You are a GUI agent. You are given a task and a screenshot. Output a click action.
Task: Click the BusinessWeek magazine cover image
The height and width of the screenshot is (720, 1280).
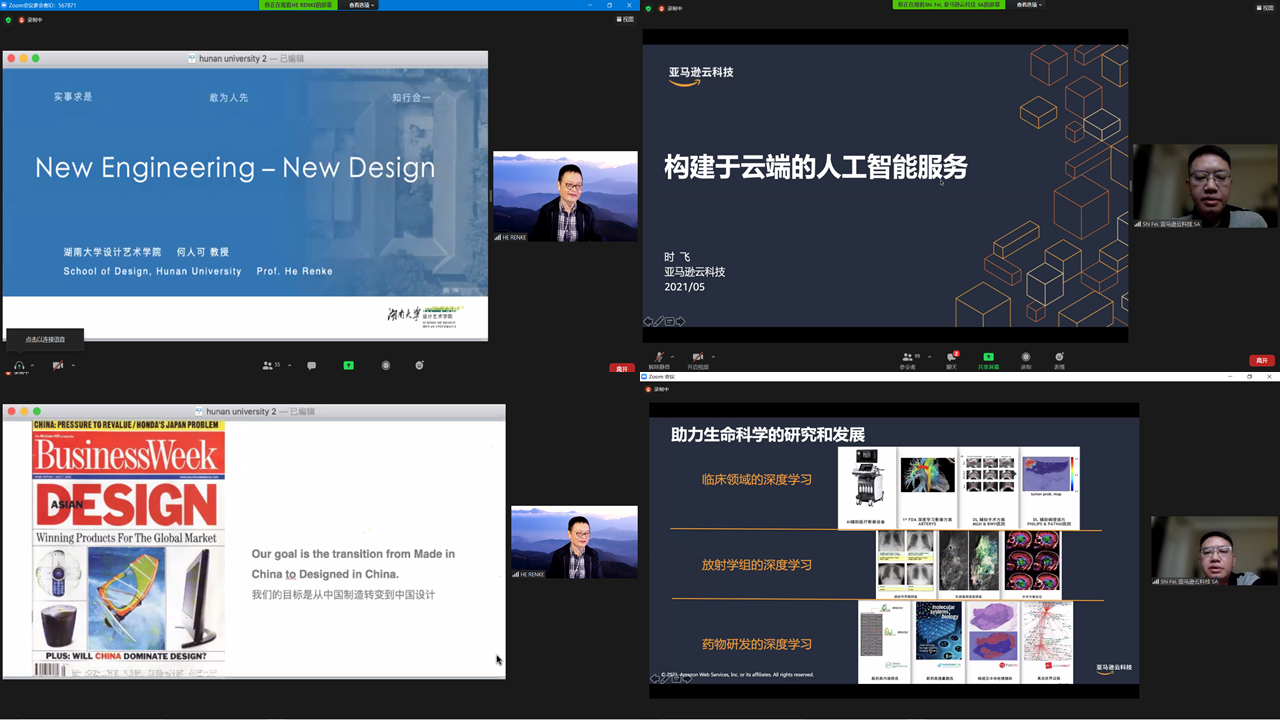coord(129,548)
